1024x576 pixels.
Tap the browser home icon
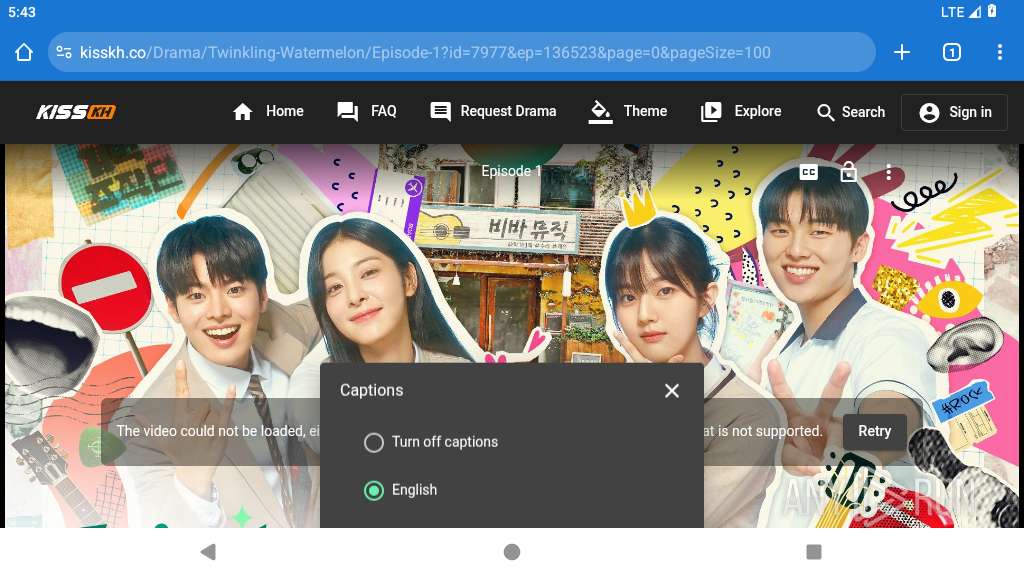tap(24, 52)
